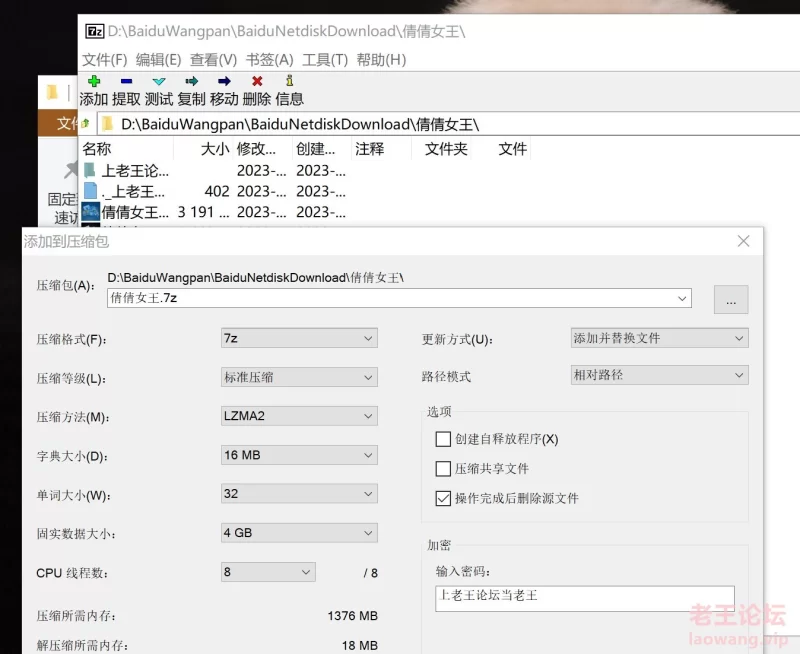Click the ... browse button for archive path
Image resolution: width=800 pixels, height=654 pixels.
(731, 299)
